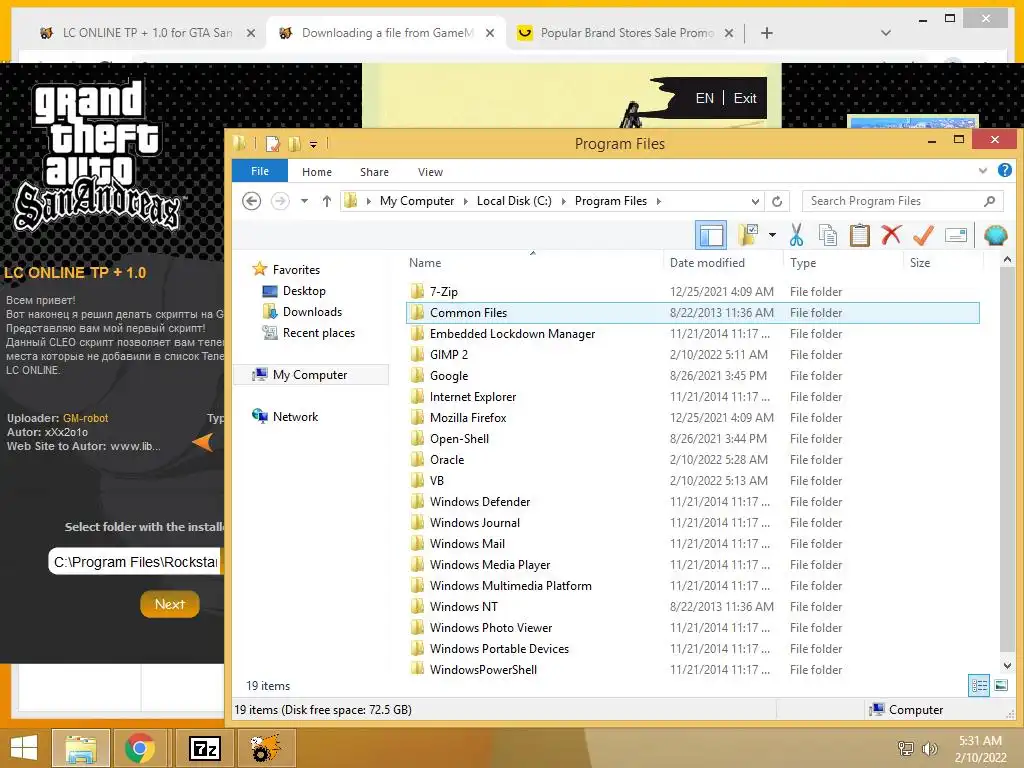Select Downloads in Favorites
The image size is (1024, 768).
click(x=312, y=312)
